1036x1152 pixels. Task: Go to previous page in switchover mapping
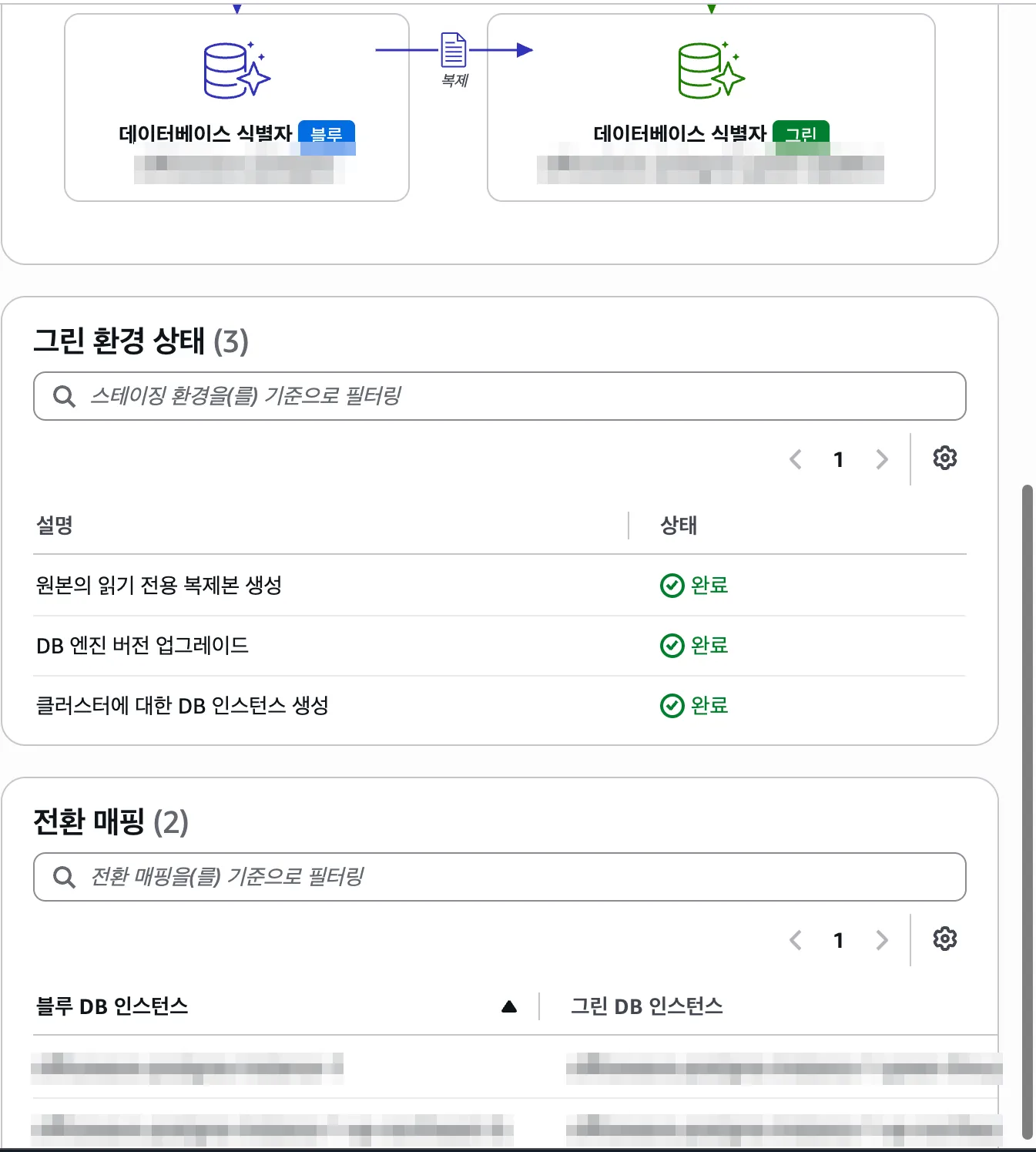796,941
